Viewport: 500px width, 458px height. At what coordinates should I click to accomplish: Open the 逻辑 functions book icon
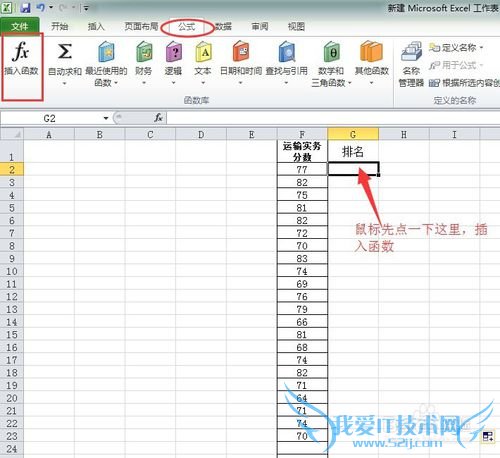174,52
